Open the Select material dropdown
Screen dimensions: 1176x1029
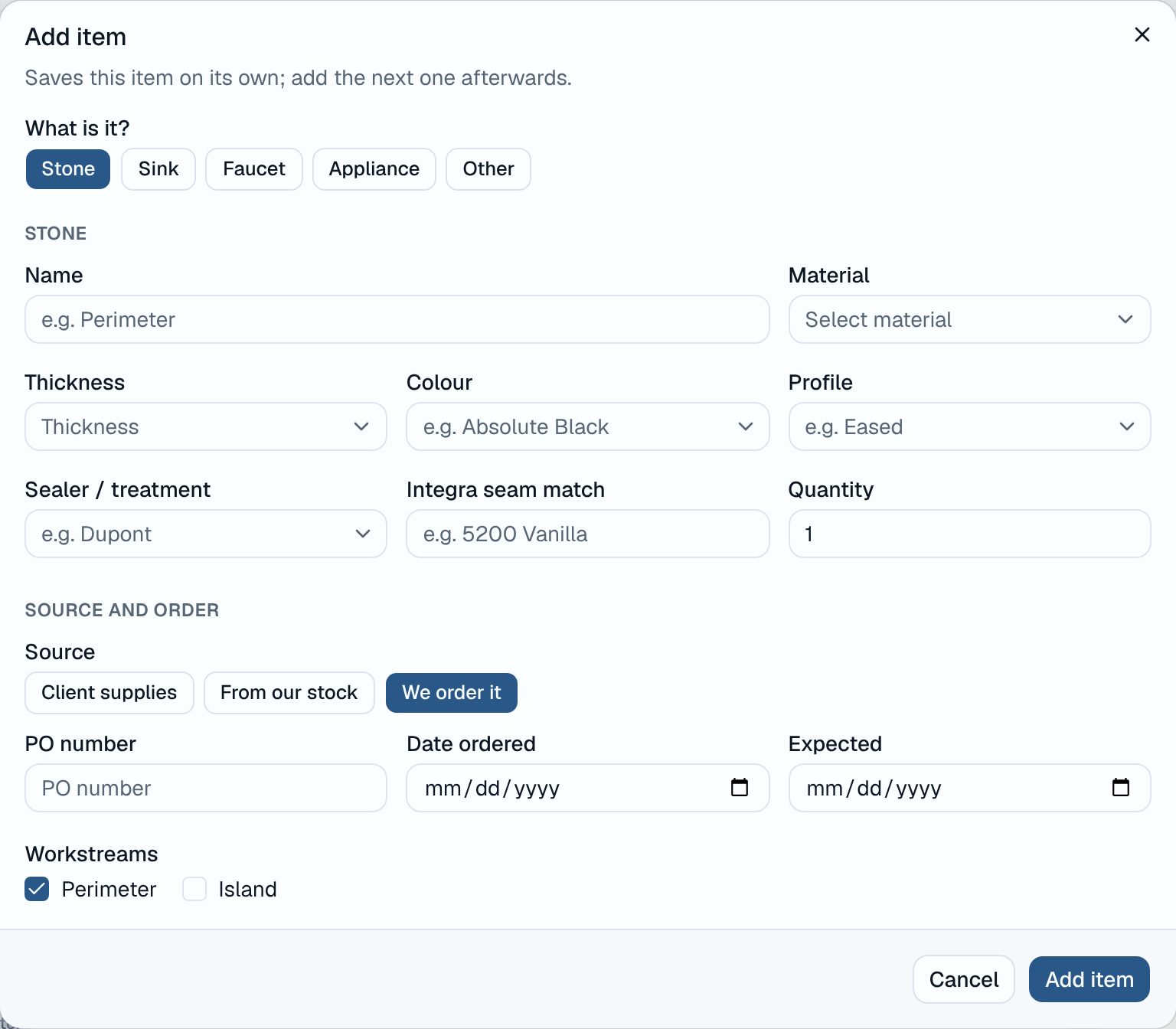[969, 319]
